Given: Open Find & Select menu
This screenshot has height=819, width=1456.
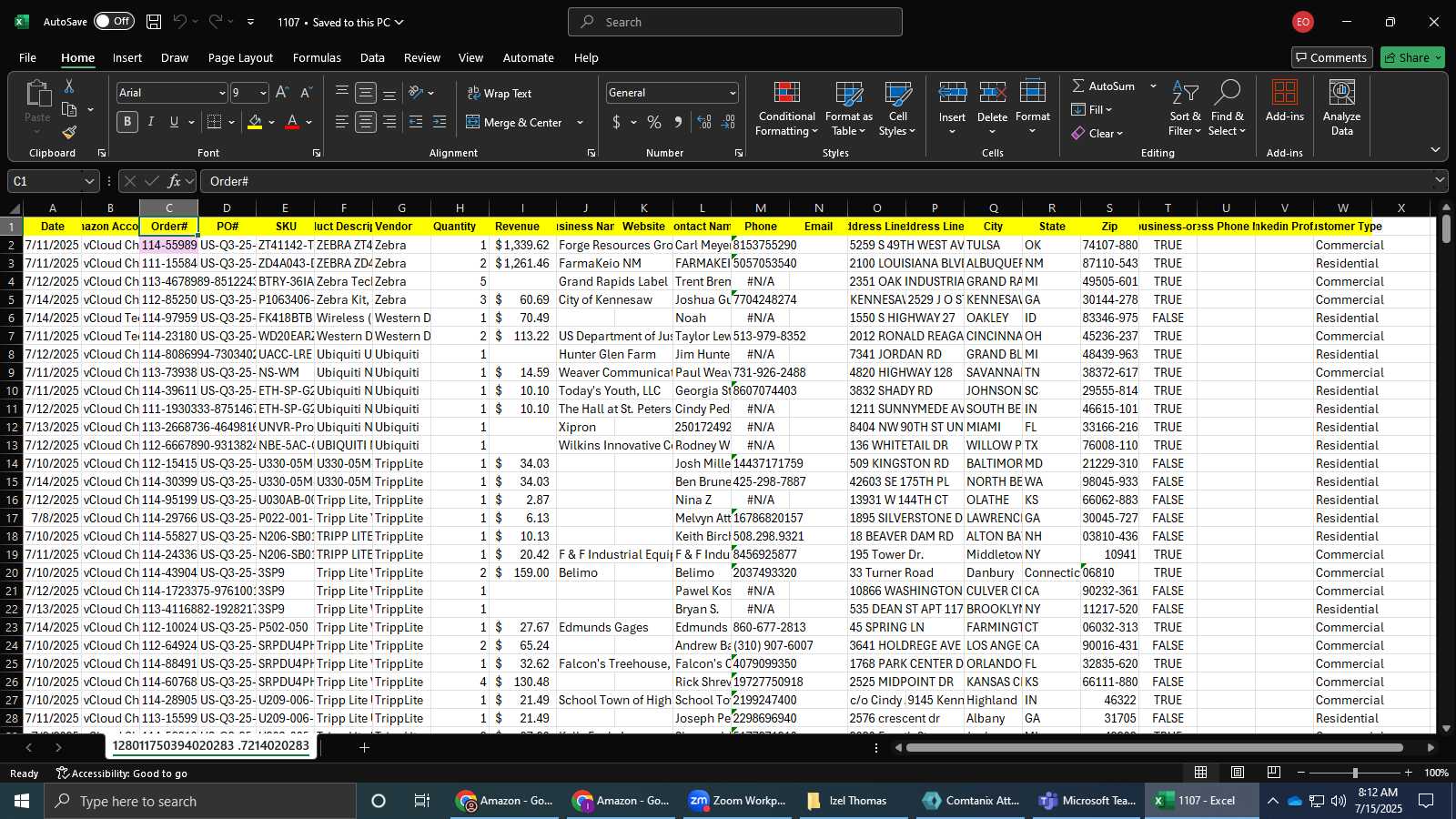Looking at the screenshot, I should (x=1228, y=108).
